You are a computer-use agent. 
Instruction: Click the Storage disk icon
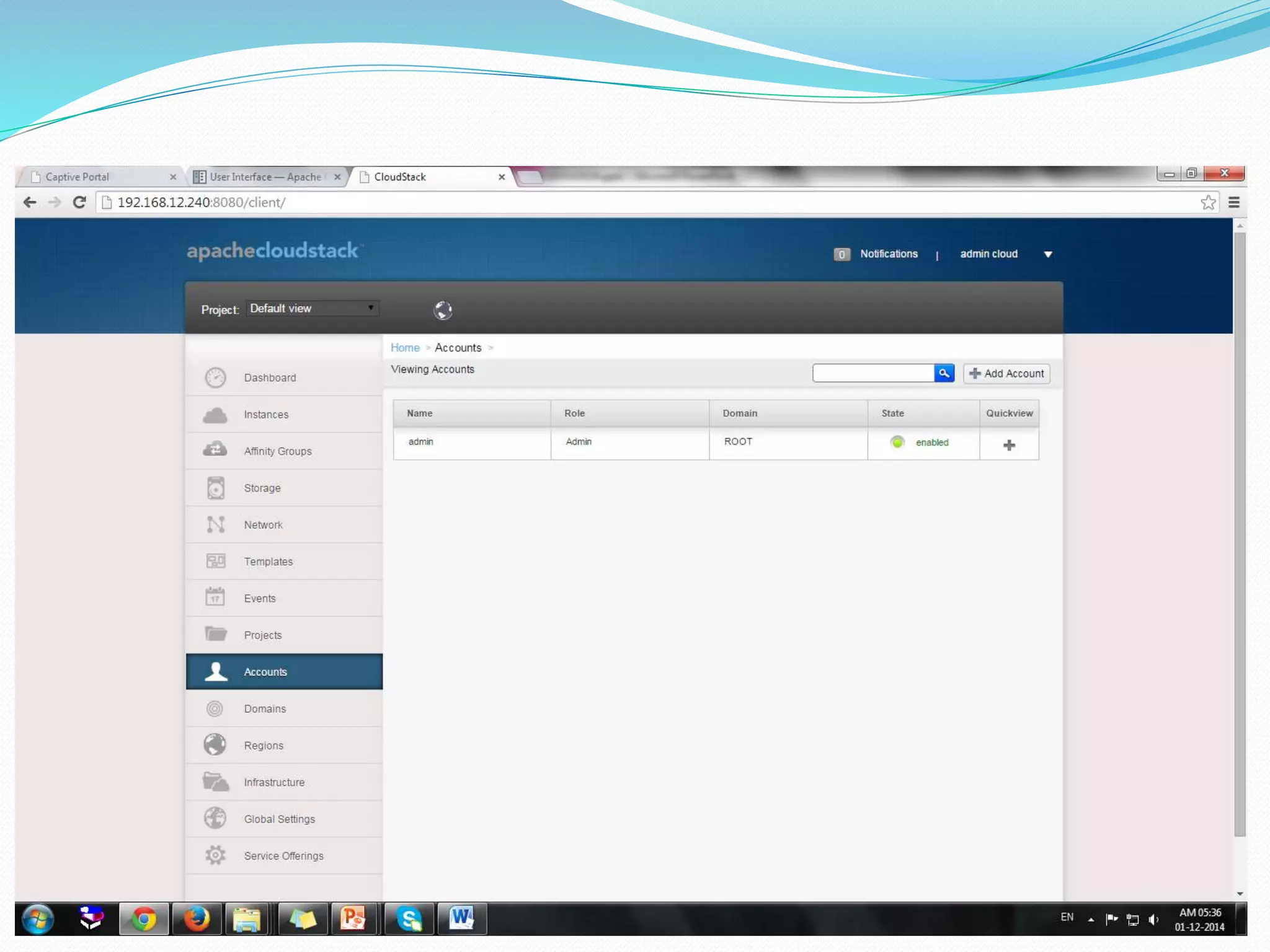[x=215, y=488]
